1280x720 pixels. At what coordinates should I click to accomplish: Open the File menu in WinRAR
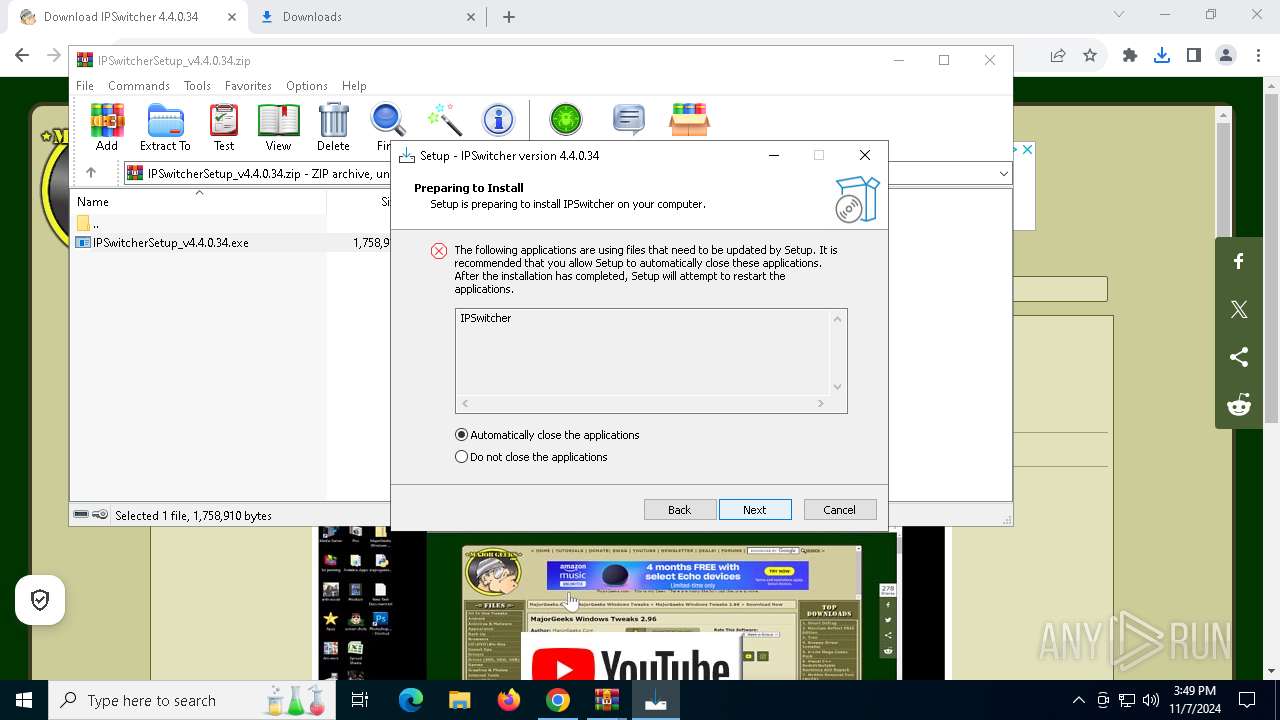click(85, 86)
